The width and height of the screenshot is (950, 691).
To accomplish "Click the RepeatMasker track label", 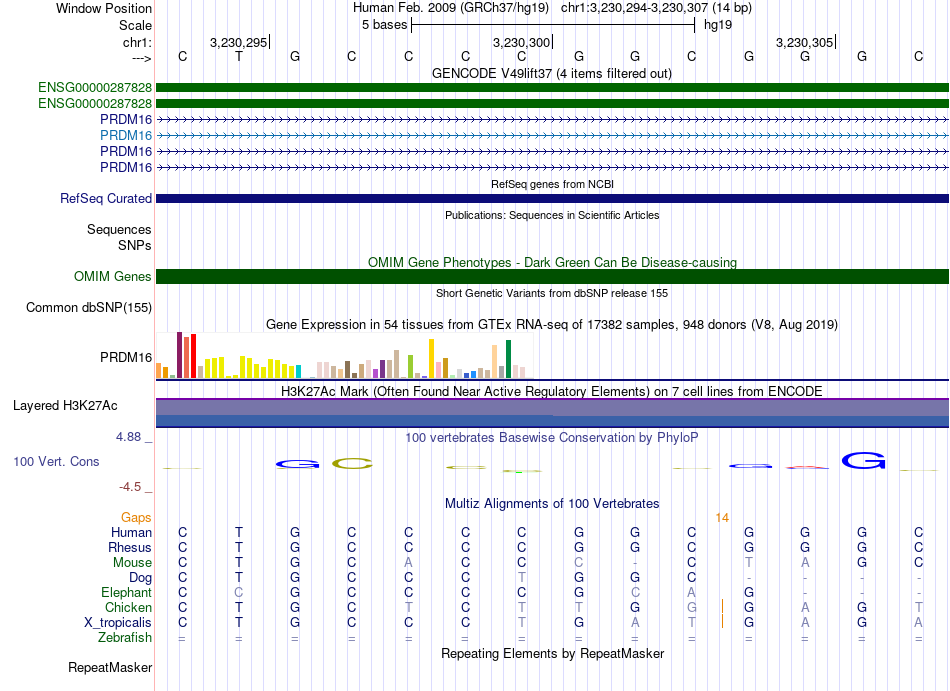I will (x=110, y=667).
